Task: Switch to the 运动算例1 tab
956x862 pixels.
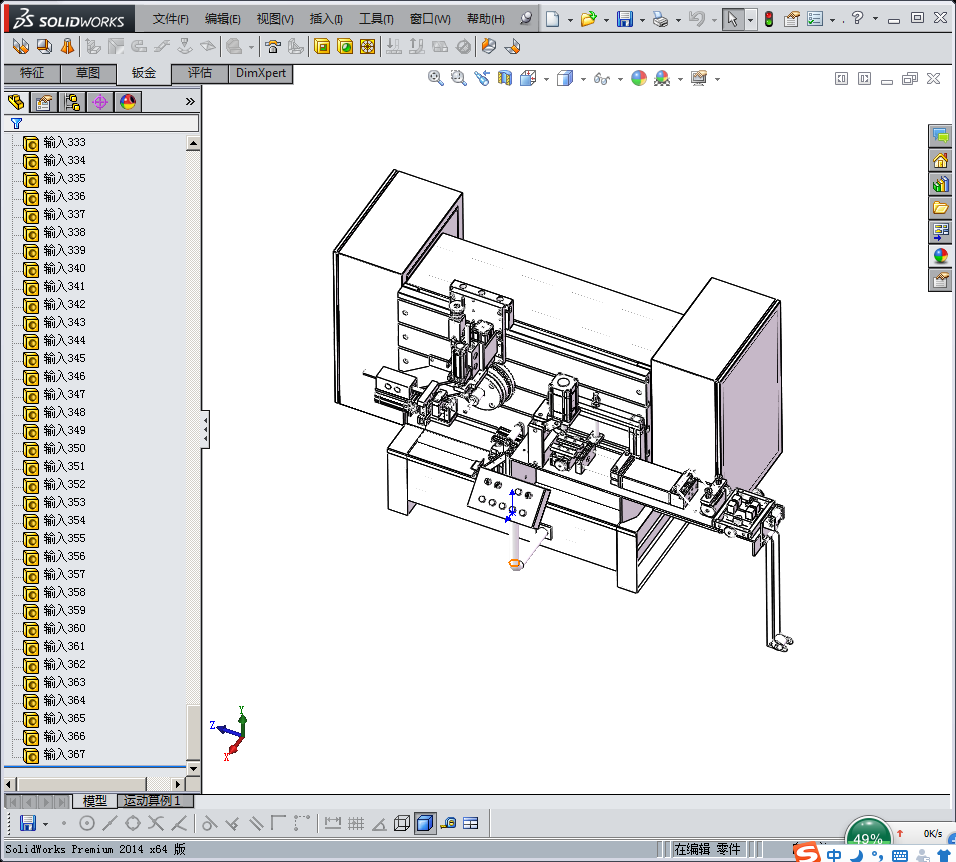Action: click(153, 801)
